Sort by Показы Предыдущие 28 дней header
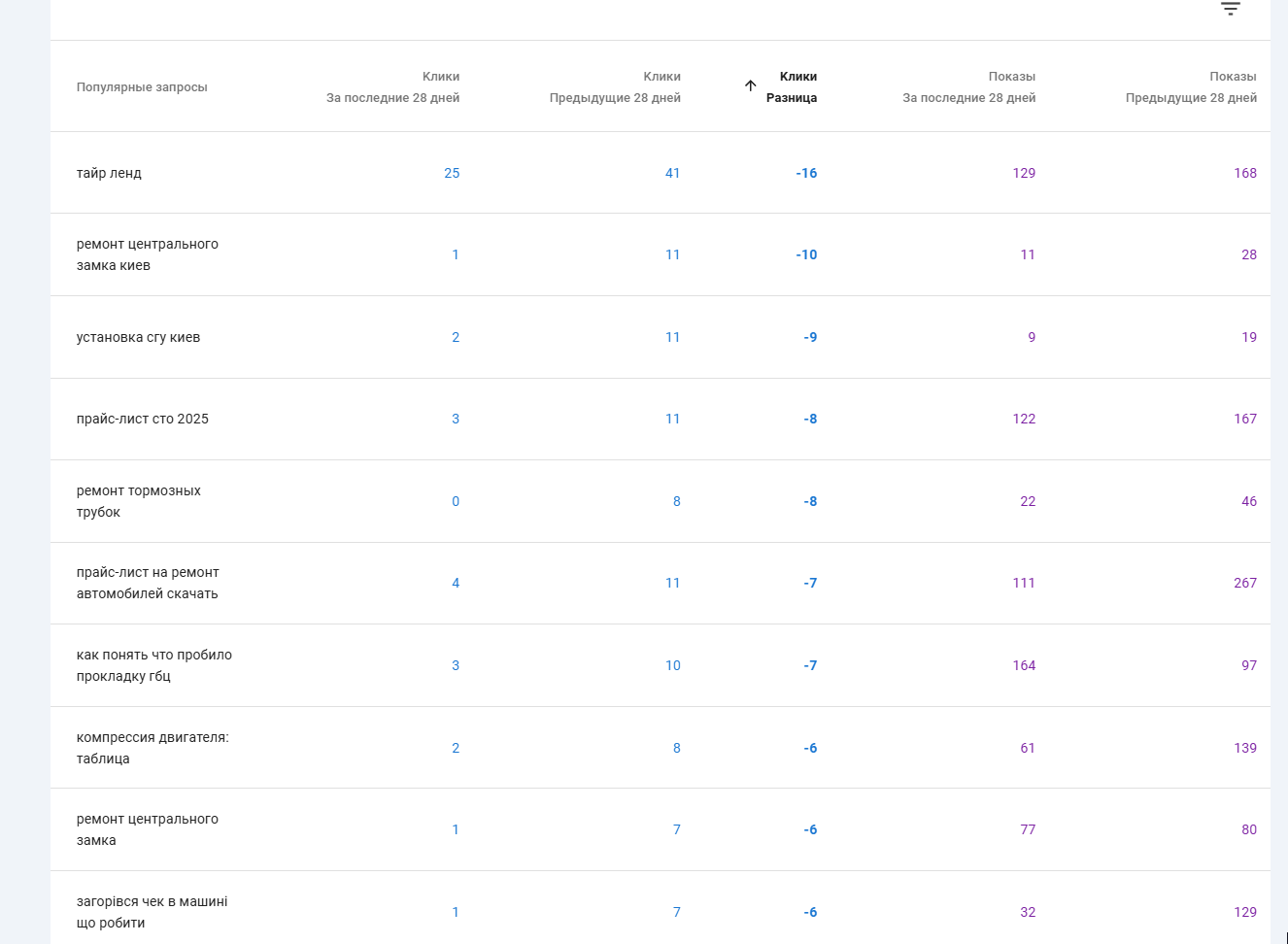The width and height of the screenshot is (1288, 944). point(1191,86)
